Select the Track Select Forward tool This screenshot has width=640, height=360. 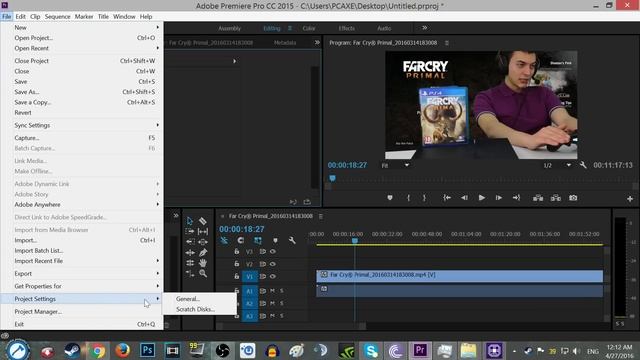(x=190, y=231)
